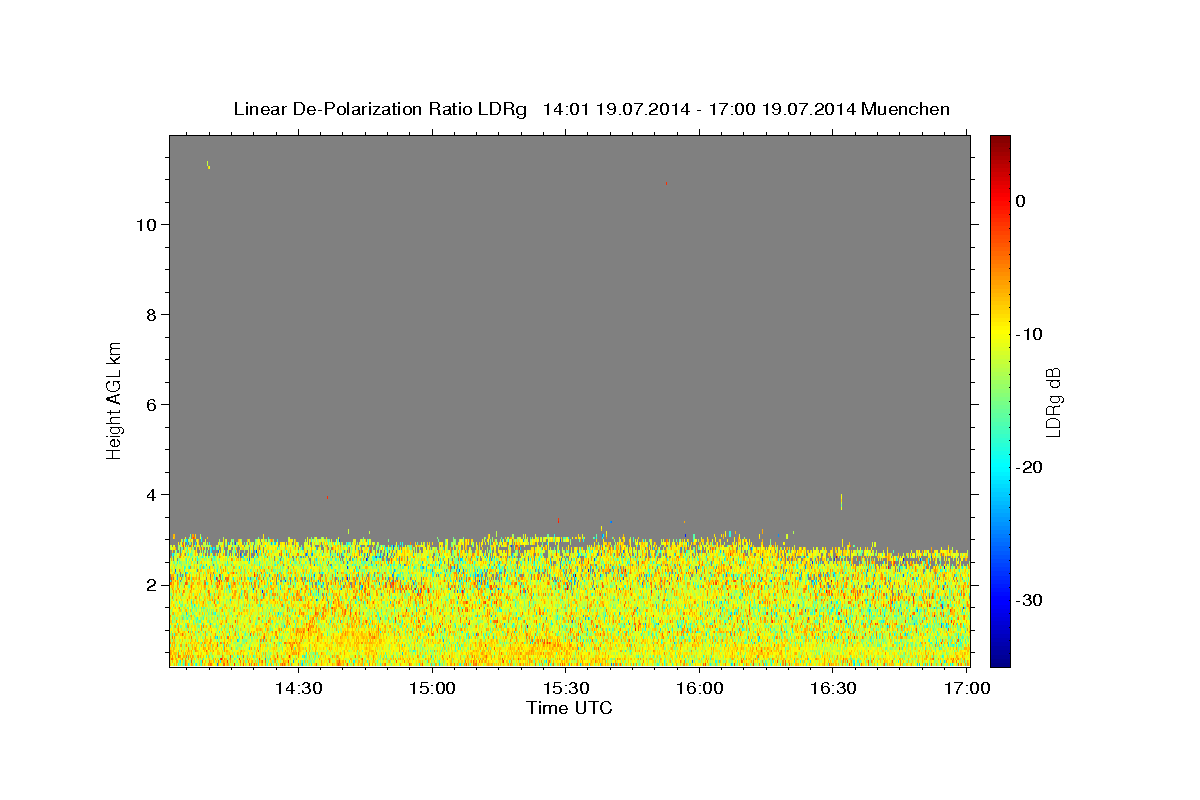Click the 17:00 time tick label
This screenshot has height=800, width=1200.
point(967,688)
